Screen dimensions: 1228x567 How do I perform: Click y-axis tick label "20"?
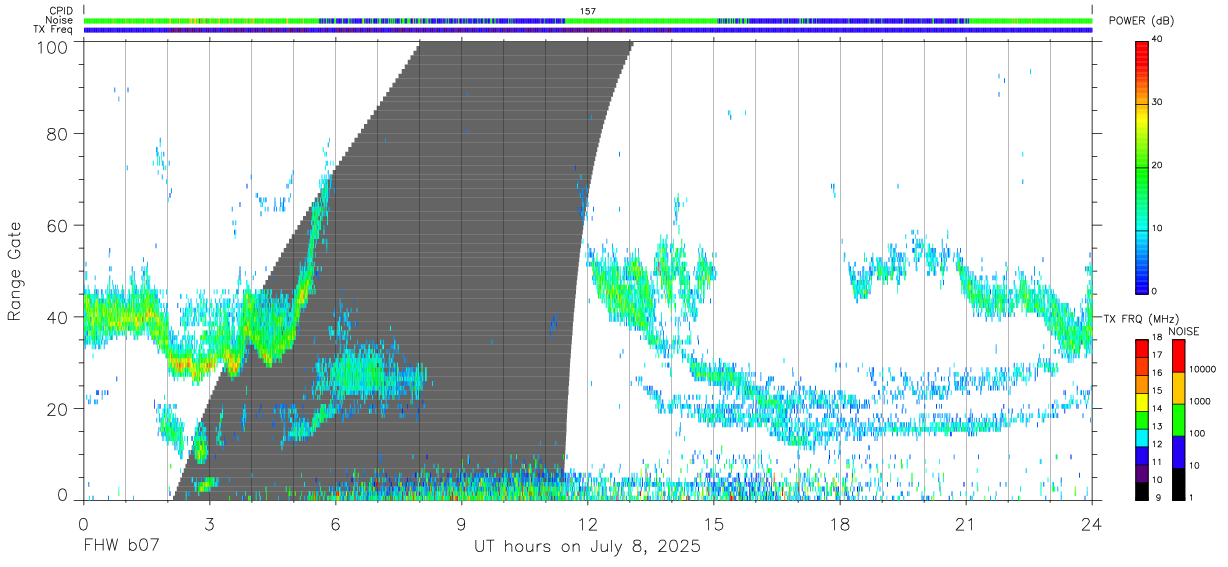coord(59,408)
